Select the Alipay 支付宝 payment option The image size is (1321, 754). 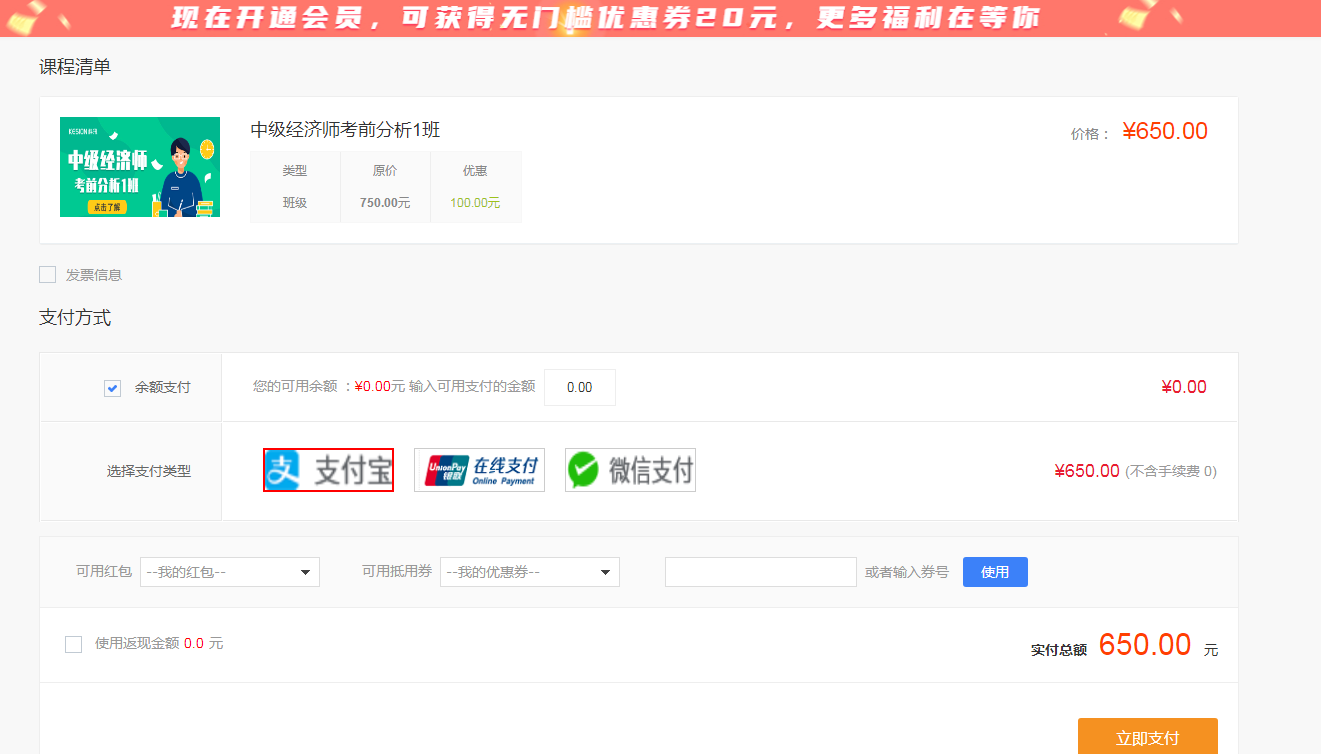click(x=328, y=470)
